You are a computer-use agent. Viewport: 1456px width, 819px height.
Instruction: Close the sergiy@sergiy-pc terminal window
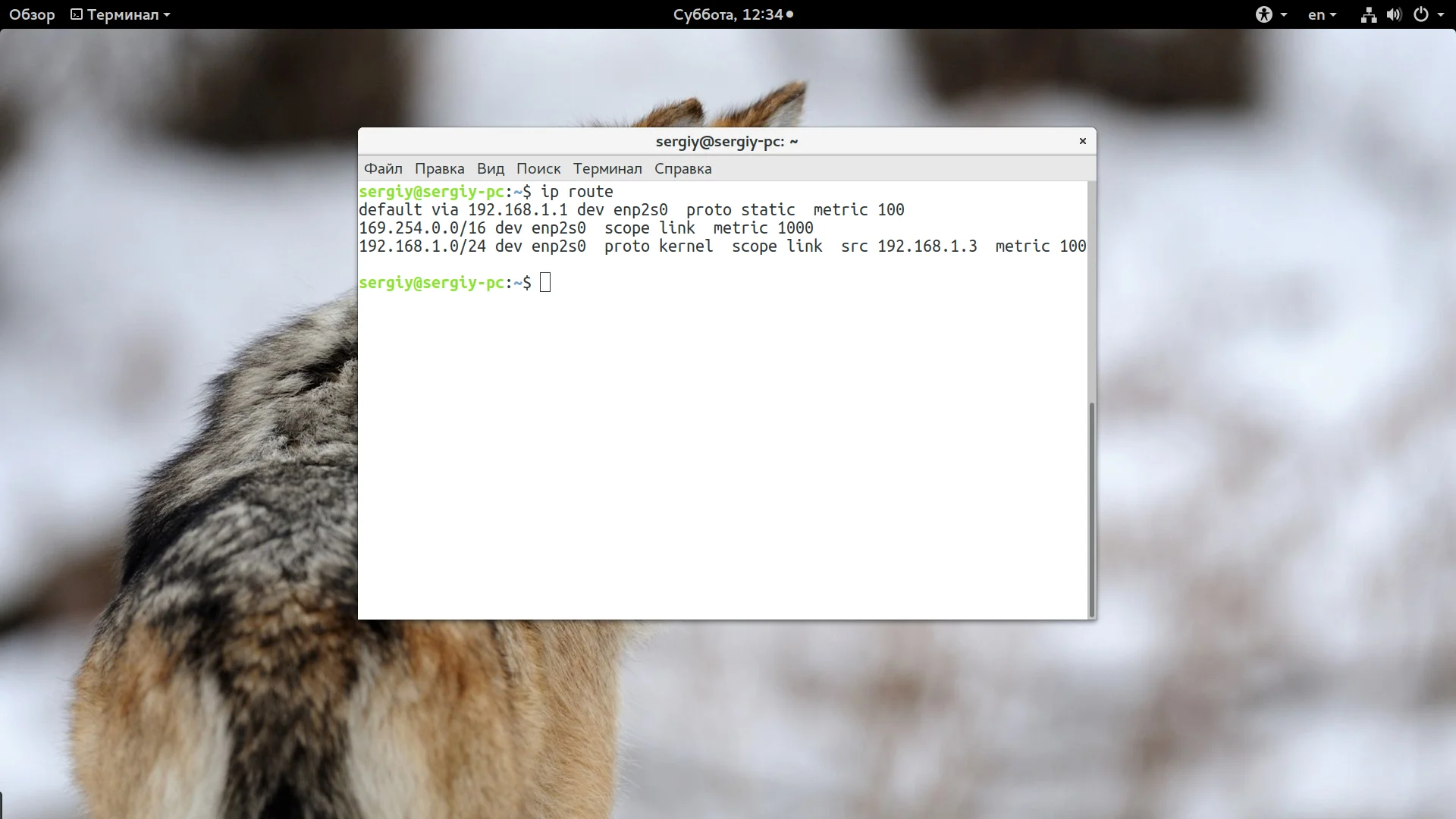[1082, 141]
